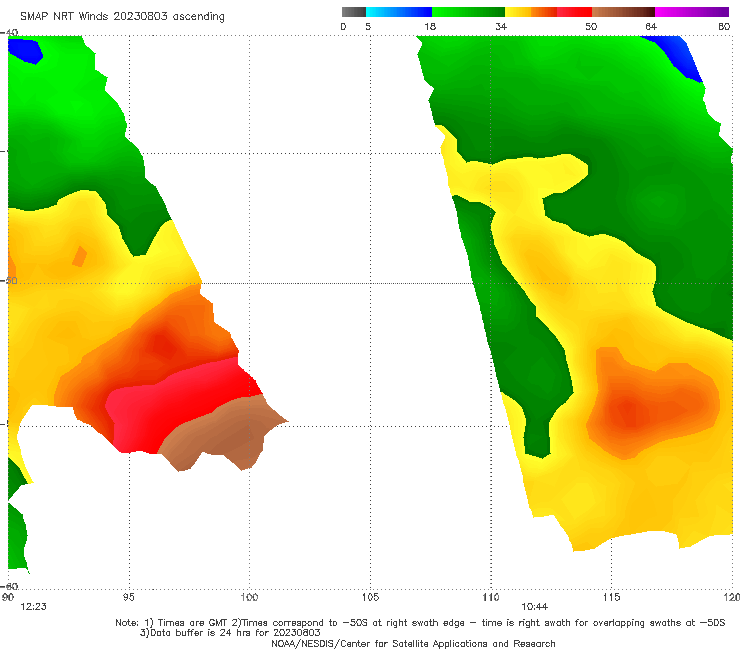Click the color bar label '80'
Screen dimensions: 740x650
click(x=724, y=27)
